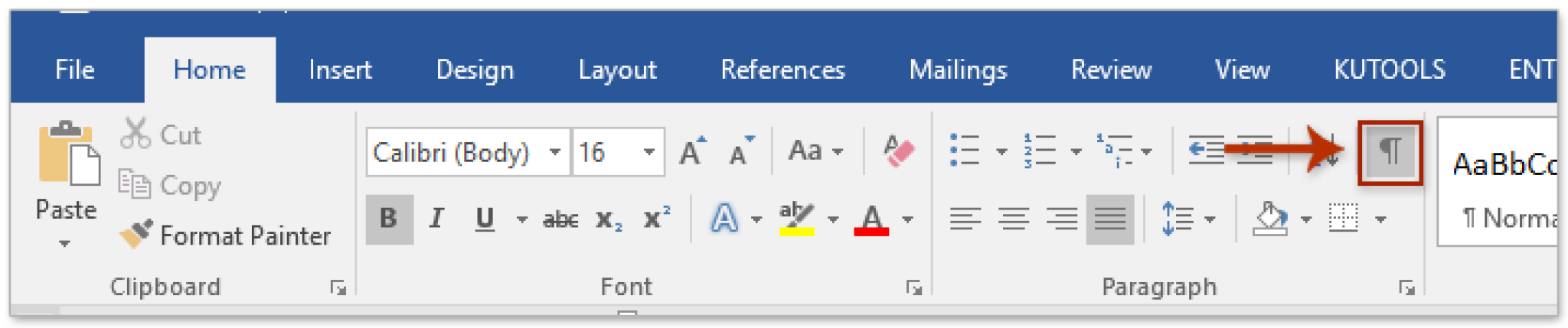
Task: Switch to the Insert ribbon tab
Action: pos(340,70)
